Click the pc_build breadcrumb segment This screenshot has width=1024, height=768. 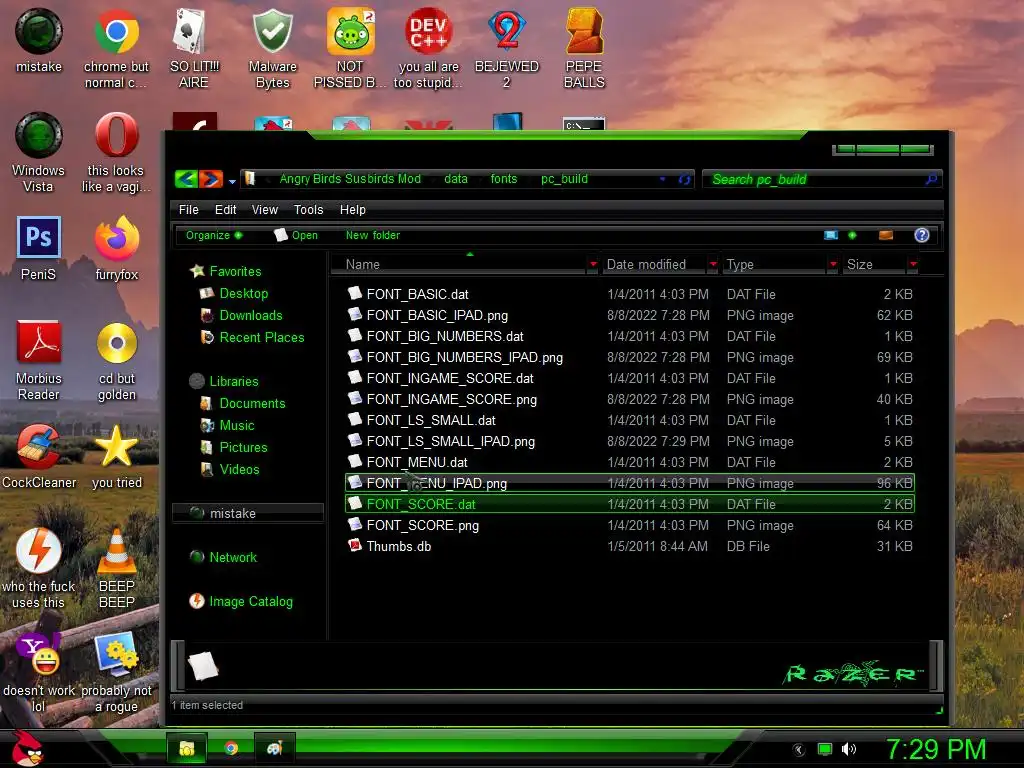pos(564,179)
